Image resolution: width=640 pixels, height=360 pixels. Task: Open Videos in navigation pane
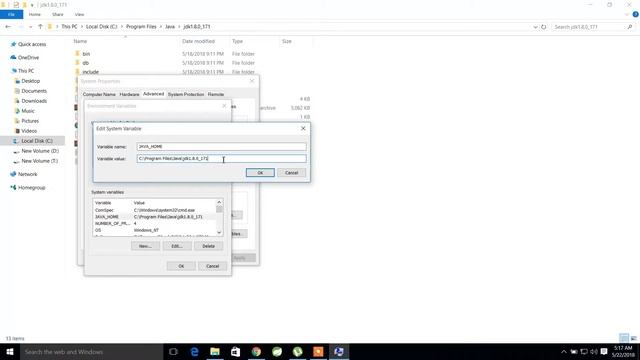[x=29, y=131]
